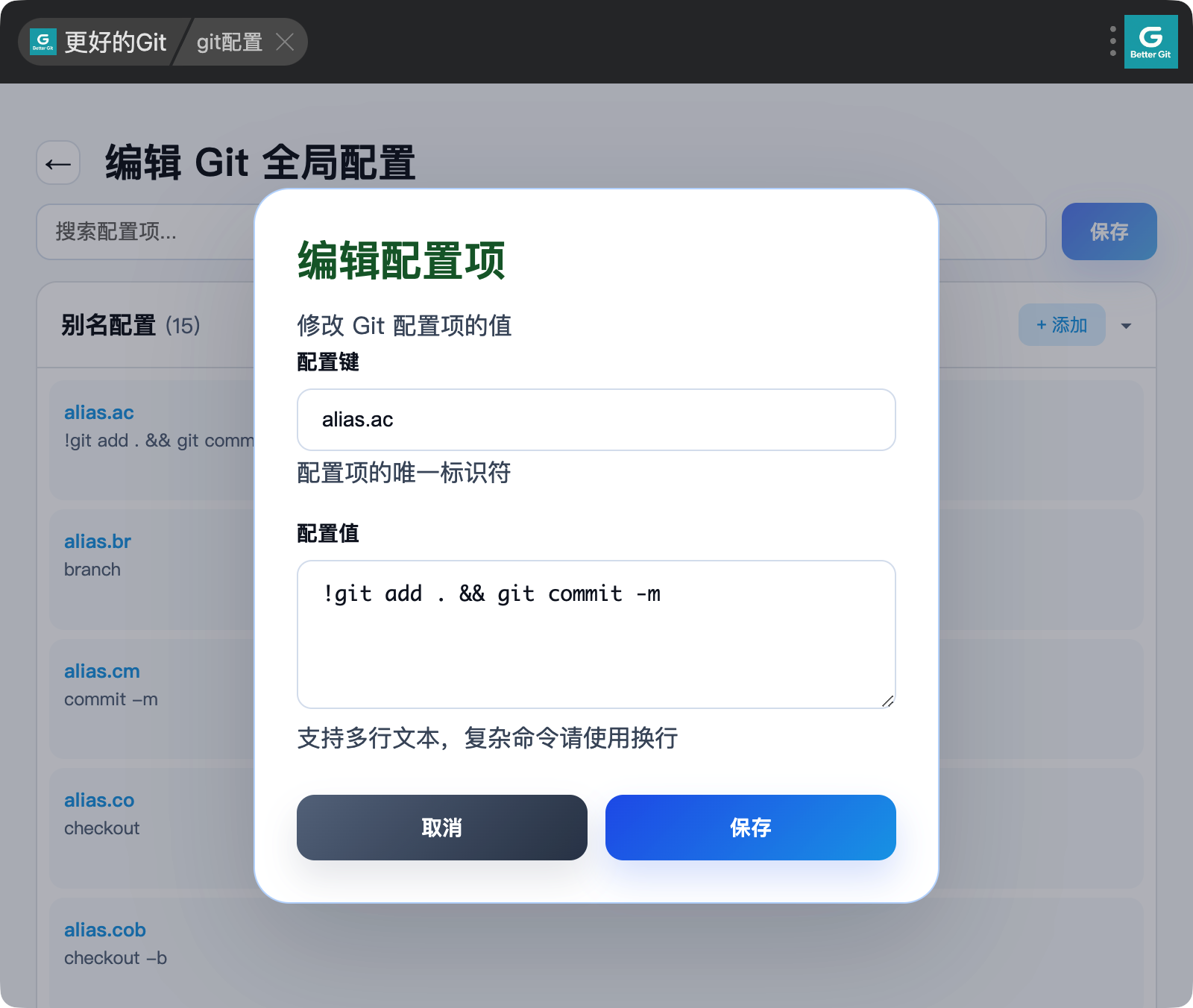
Task: Click the + 添加 button
Action: coord(1062,325)
